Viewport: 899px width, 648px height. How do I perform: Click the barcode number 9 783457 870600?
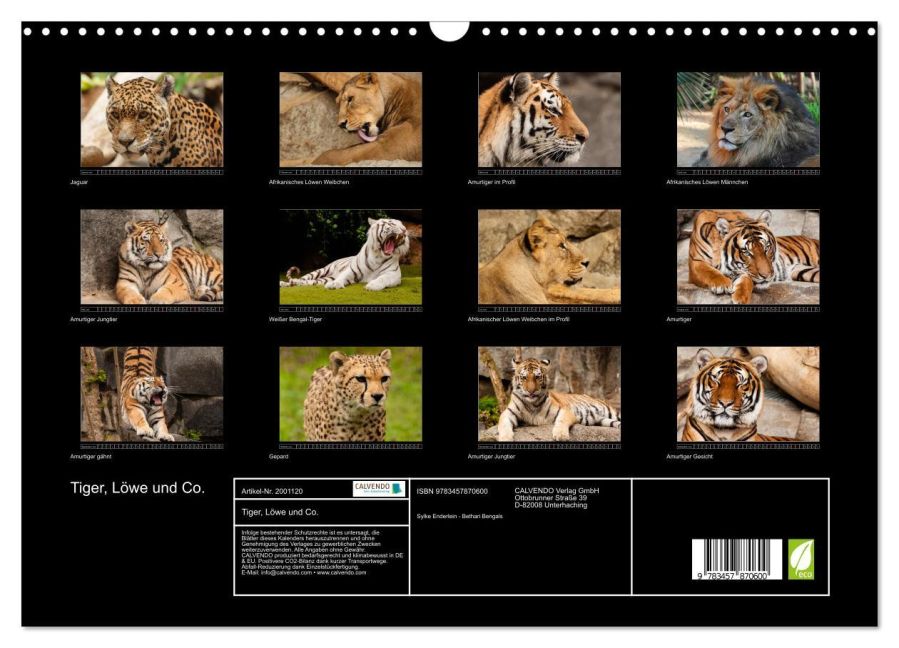tap(733, 576)
